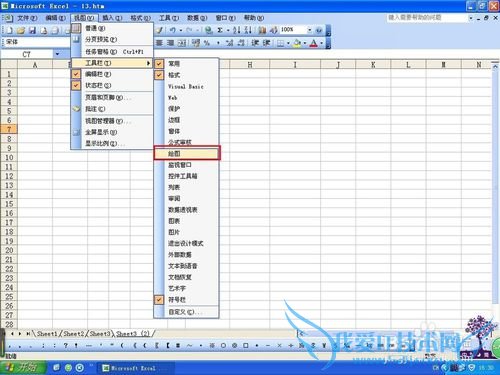Choose 全屏显示 (Full Screen) menu item
Viewport: 500px width, 375px height.
(x=112, y=132)
